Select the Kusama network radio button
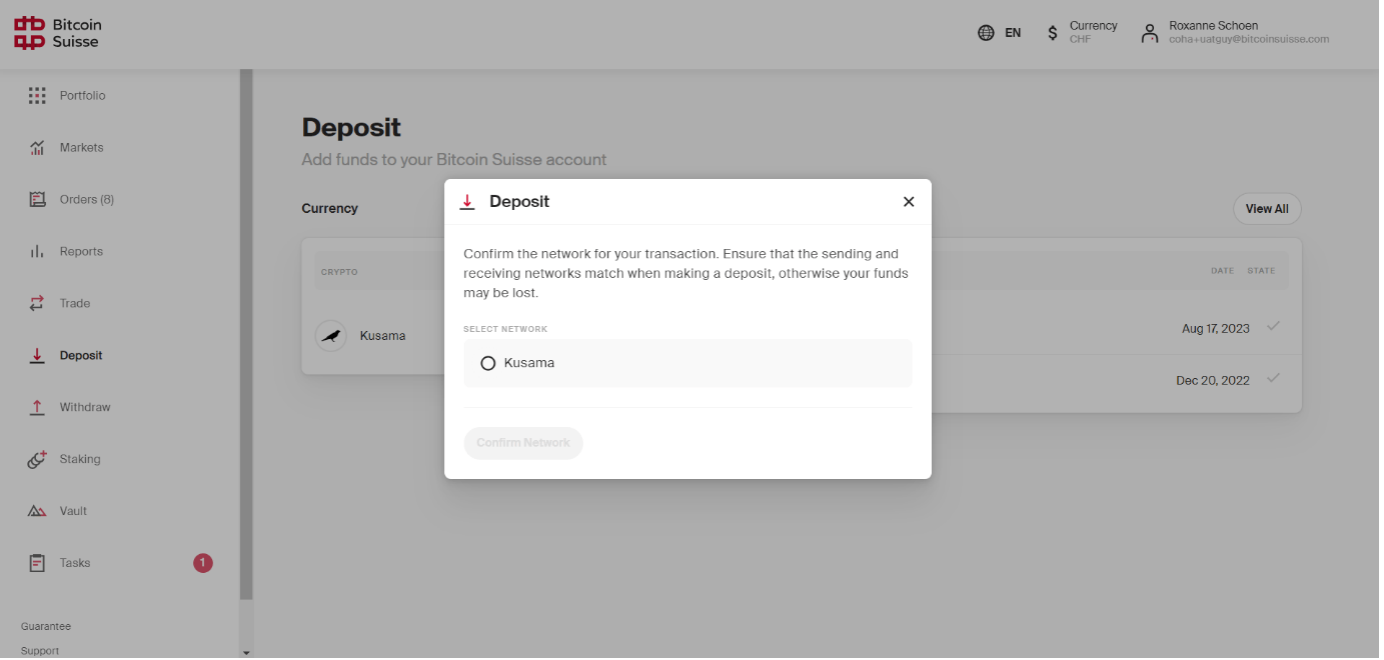The image size is (1384, 660). tap(488, 363)
